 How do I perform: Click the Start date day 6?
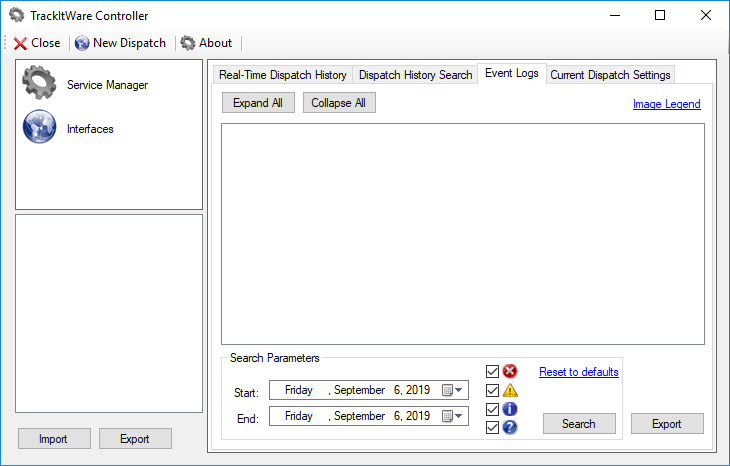(x=397, y=390)
